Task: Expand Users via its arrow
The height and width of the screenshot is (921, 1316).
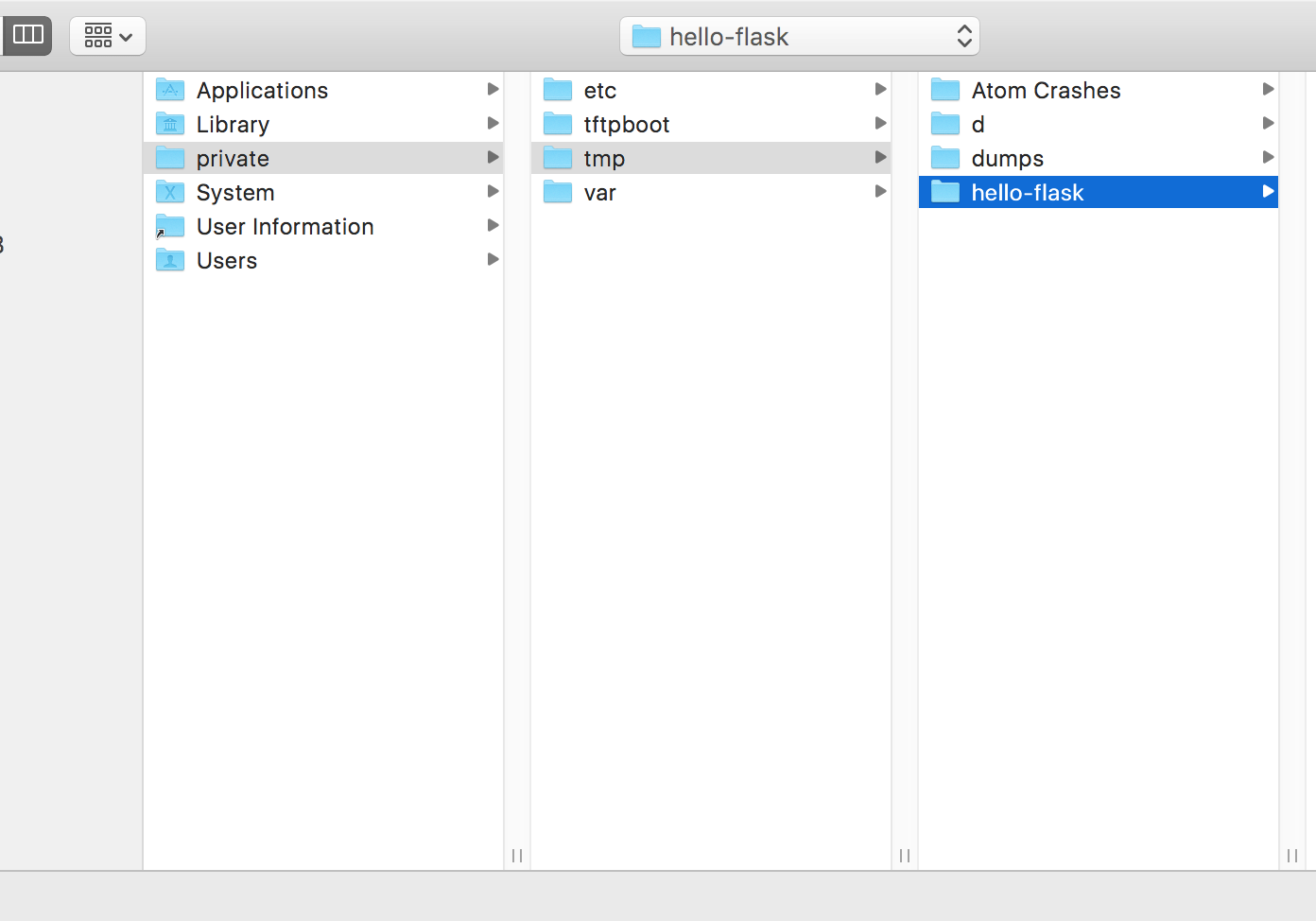Action: click(493, 259)
